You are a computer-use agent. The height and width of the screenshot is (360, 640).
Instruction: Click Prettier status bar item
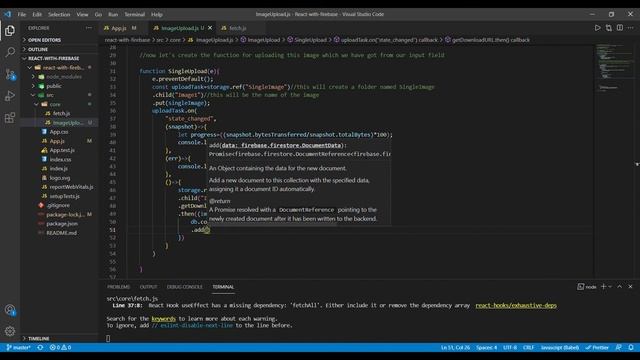point(597,347)
